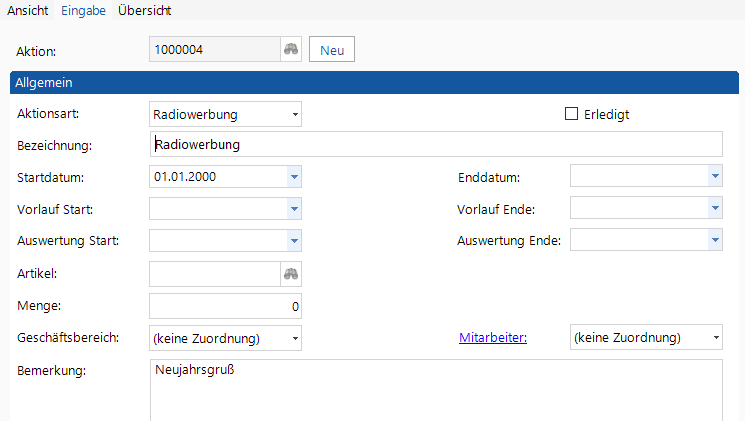Open Vorlauf Ende date dropdown
This screenshot has height=421, width=745.
pos(715,209)
